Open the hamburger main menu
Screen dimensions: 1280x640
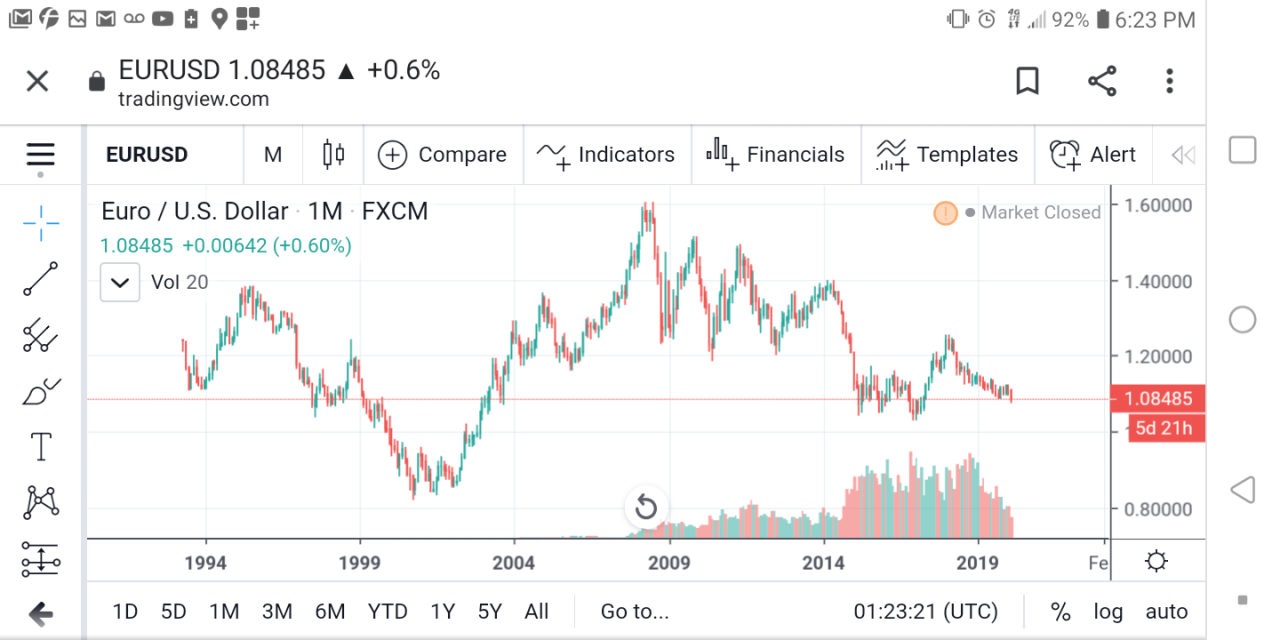click(41, 155)
